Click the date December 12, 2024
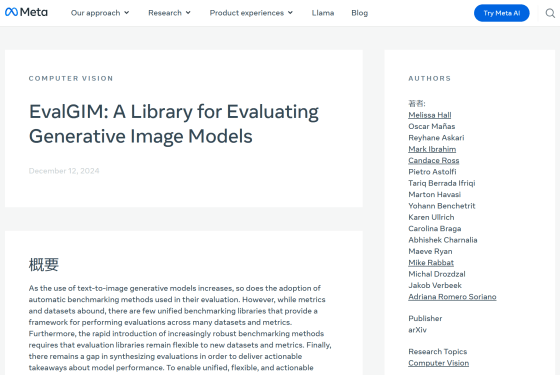The width and height of the screenshot is (560, 375). coord(64,171)
